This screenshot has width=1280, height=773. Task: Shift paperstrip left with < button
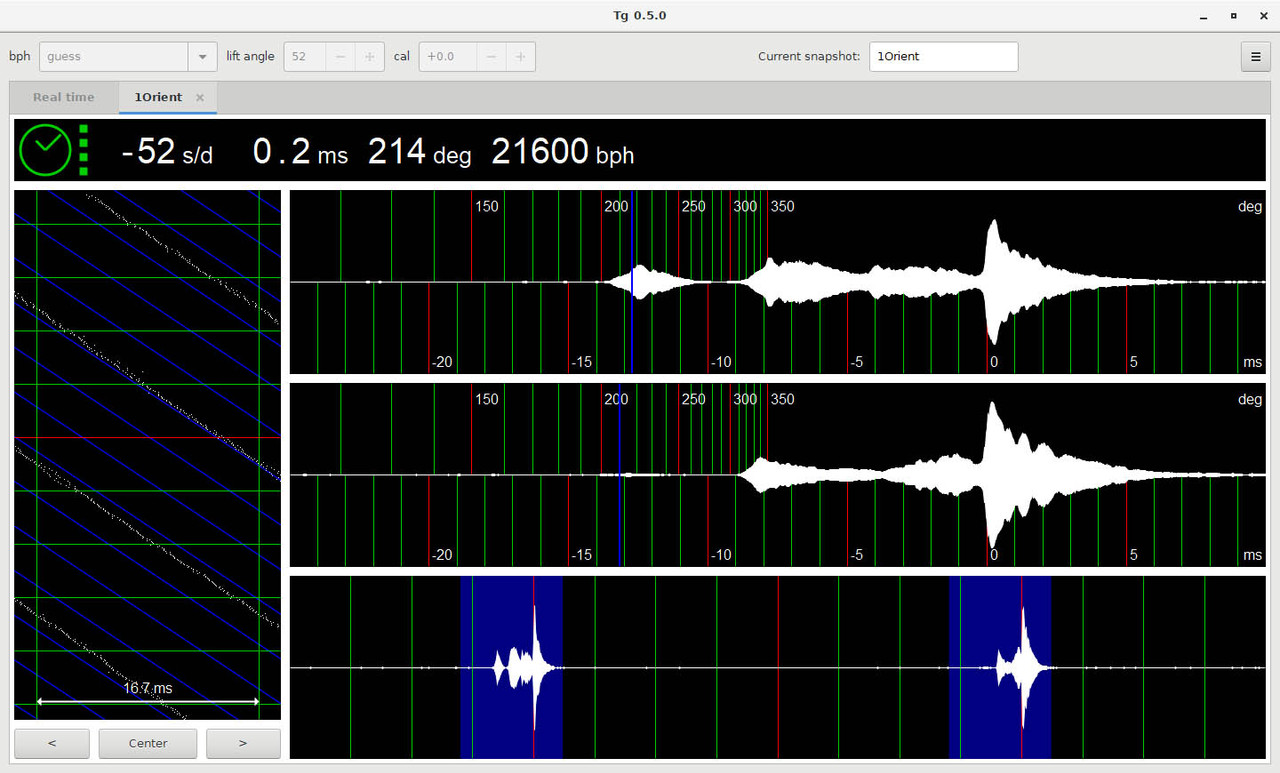pyautogui.click(x=52, y=743)
